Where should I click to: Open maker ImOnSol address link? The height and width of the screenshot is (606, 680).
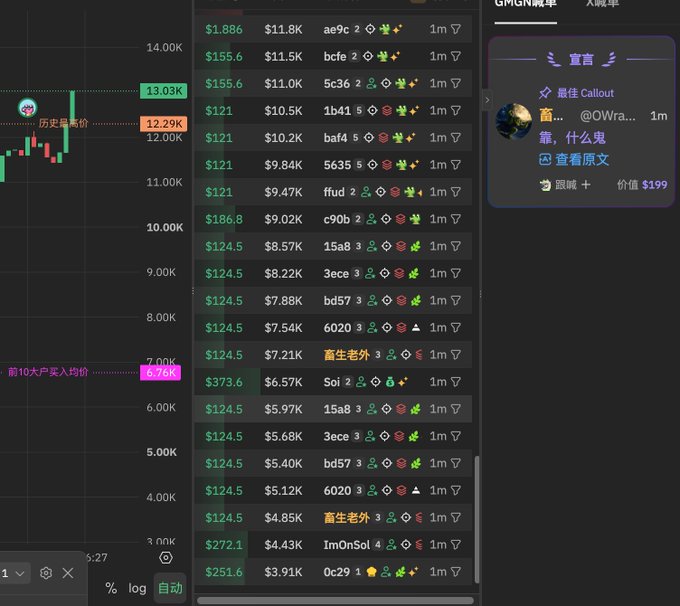[347, 545]
